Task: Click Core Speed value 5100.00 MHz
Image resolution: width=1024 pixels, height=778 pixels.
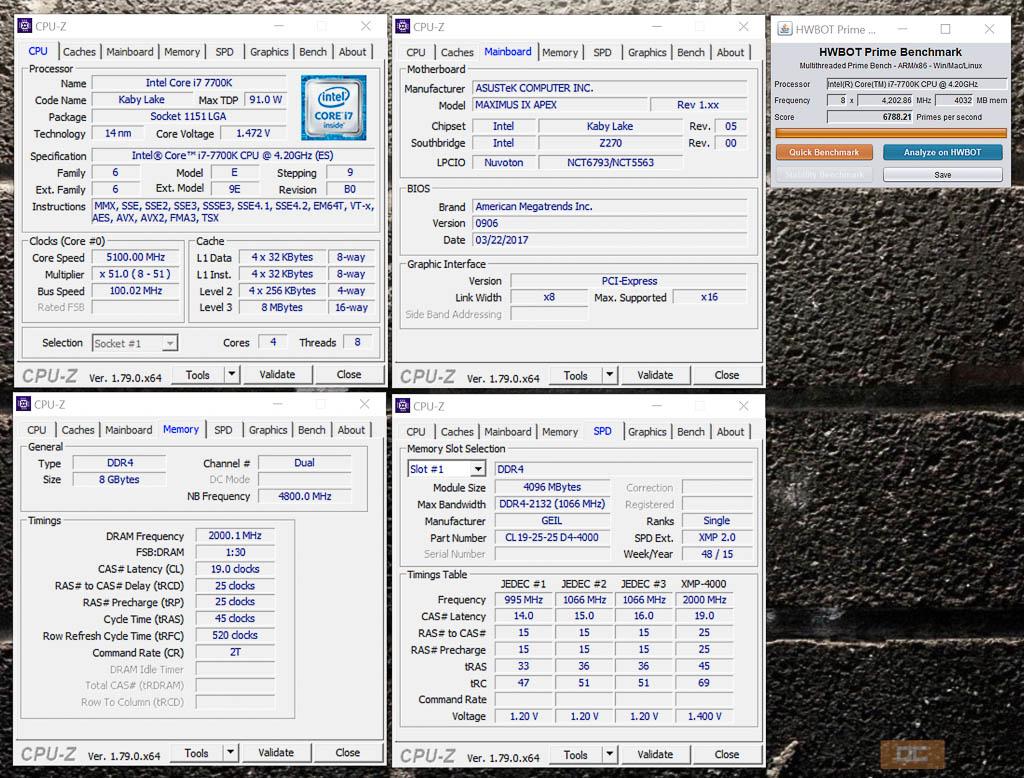Action: point(135,257)
